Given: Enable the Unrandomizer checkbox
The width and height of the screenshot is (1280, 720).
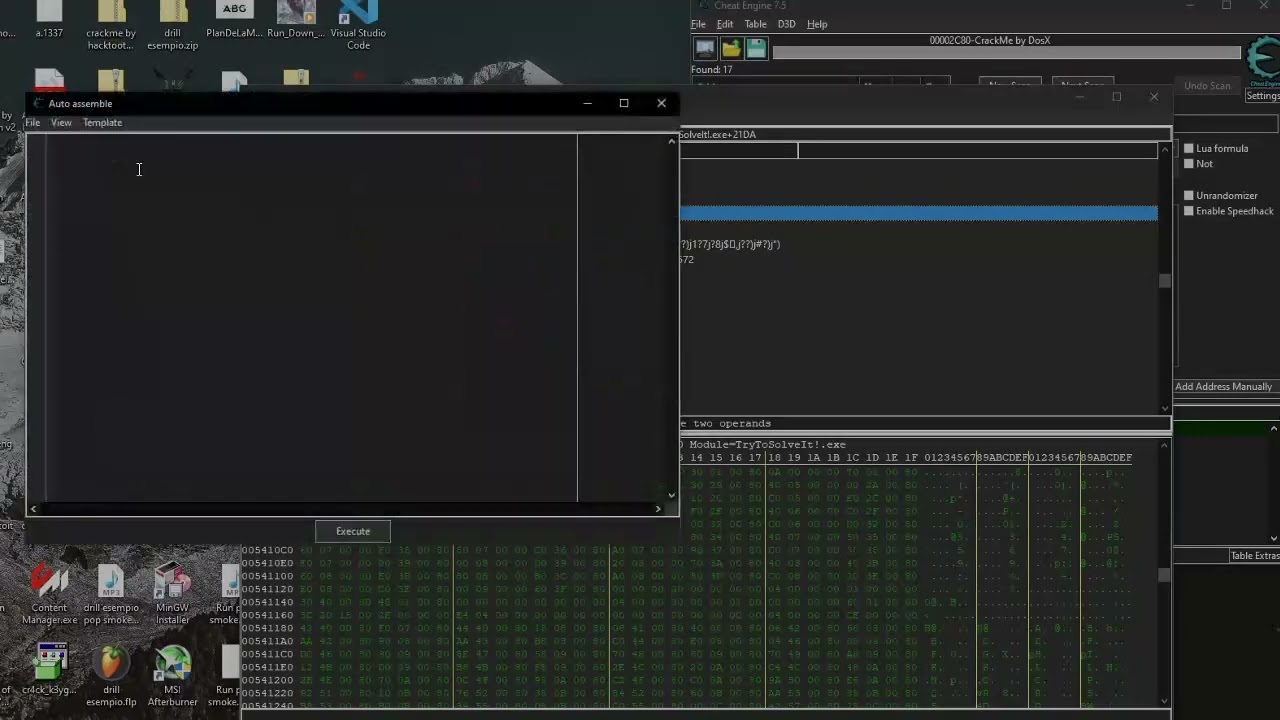Looking at the screenshot, I should pos(1189,196).
